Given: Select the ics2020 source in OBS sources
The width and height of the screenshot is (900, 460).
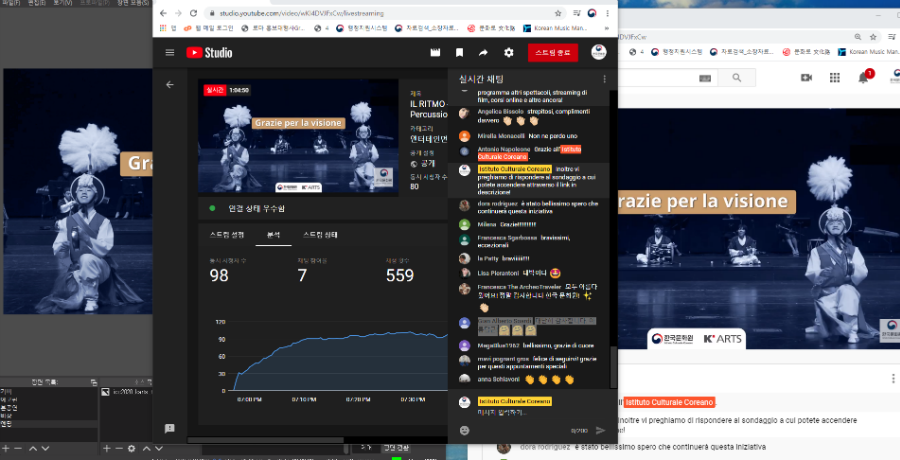Looking at the screenshot, I should (126, 392).
